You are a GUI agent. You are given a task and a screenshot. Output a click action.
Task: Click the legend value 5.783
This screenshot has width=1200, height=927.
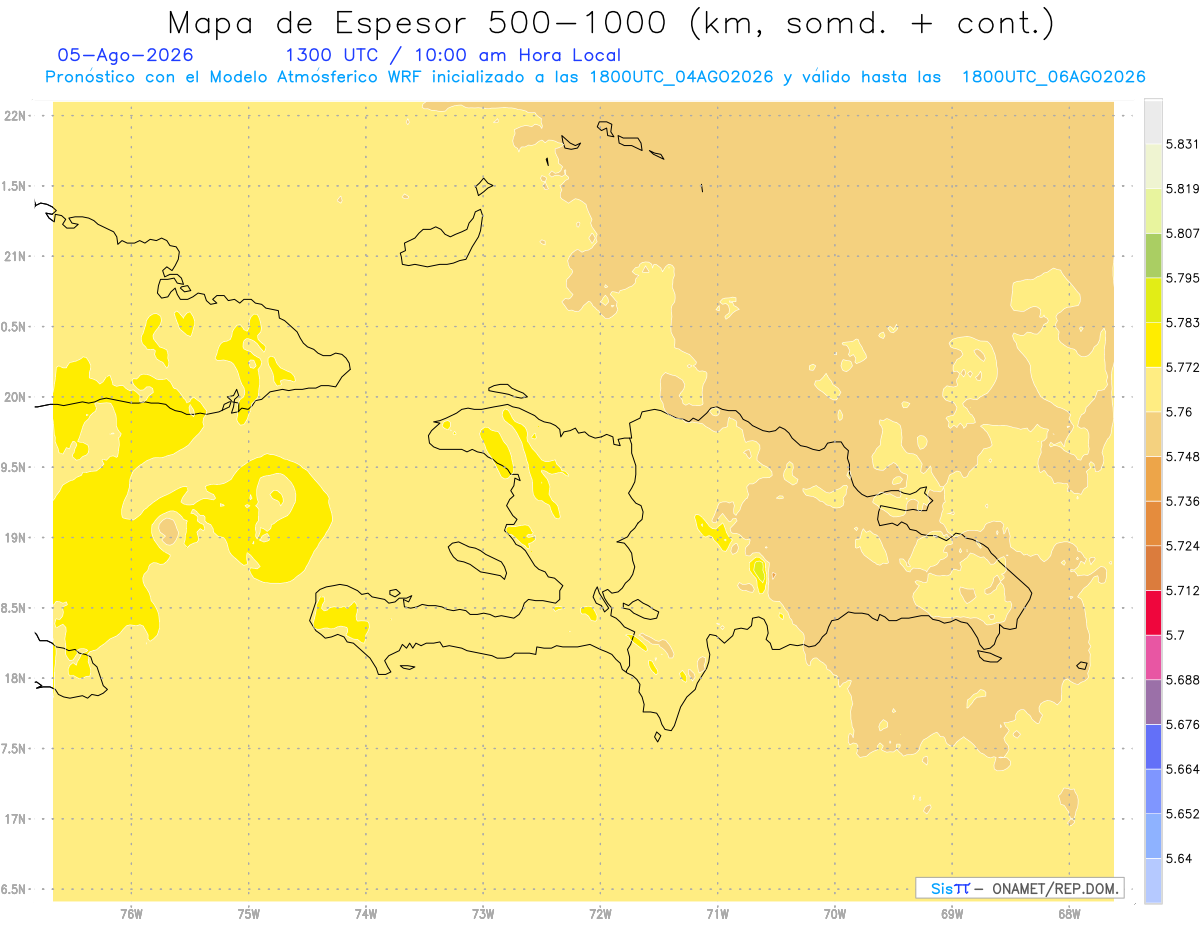coord(1182,322)
